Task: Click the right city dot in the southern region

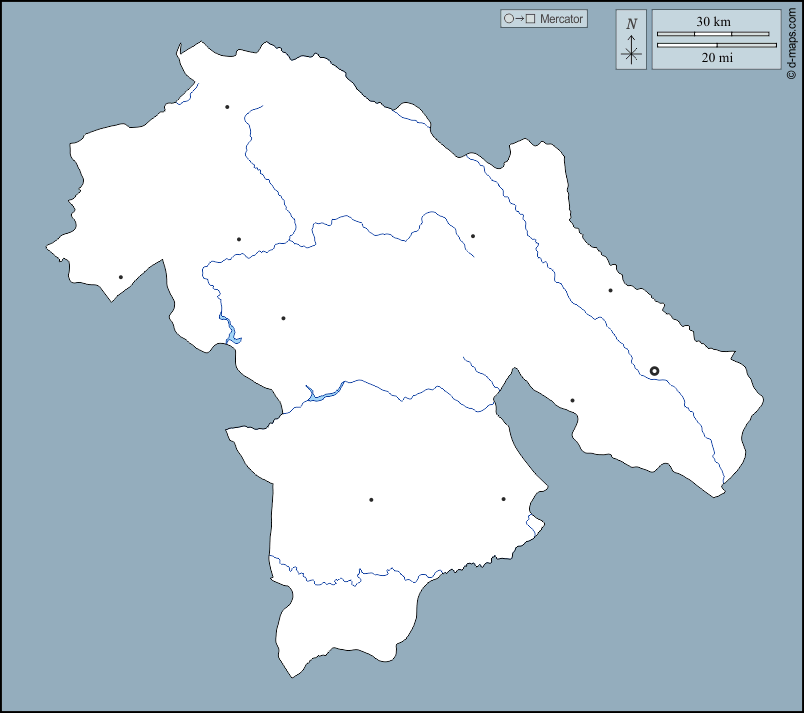Action: point(503,499)
